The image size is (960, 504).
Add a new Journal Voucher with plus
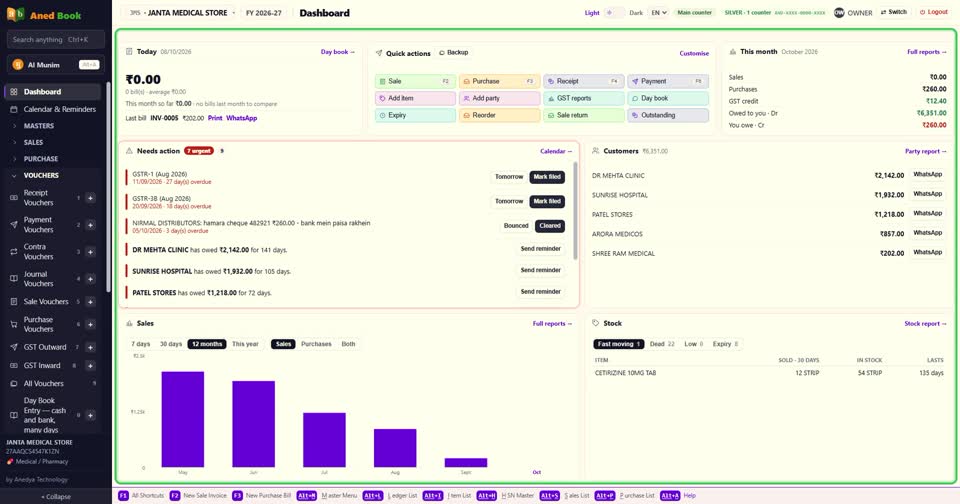pyautogui.click(x=90, y=279)
